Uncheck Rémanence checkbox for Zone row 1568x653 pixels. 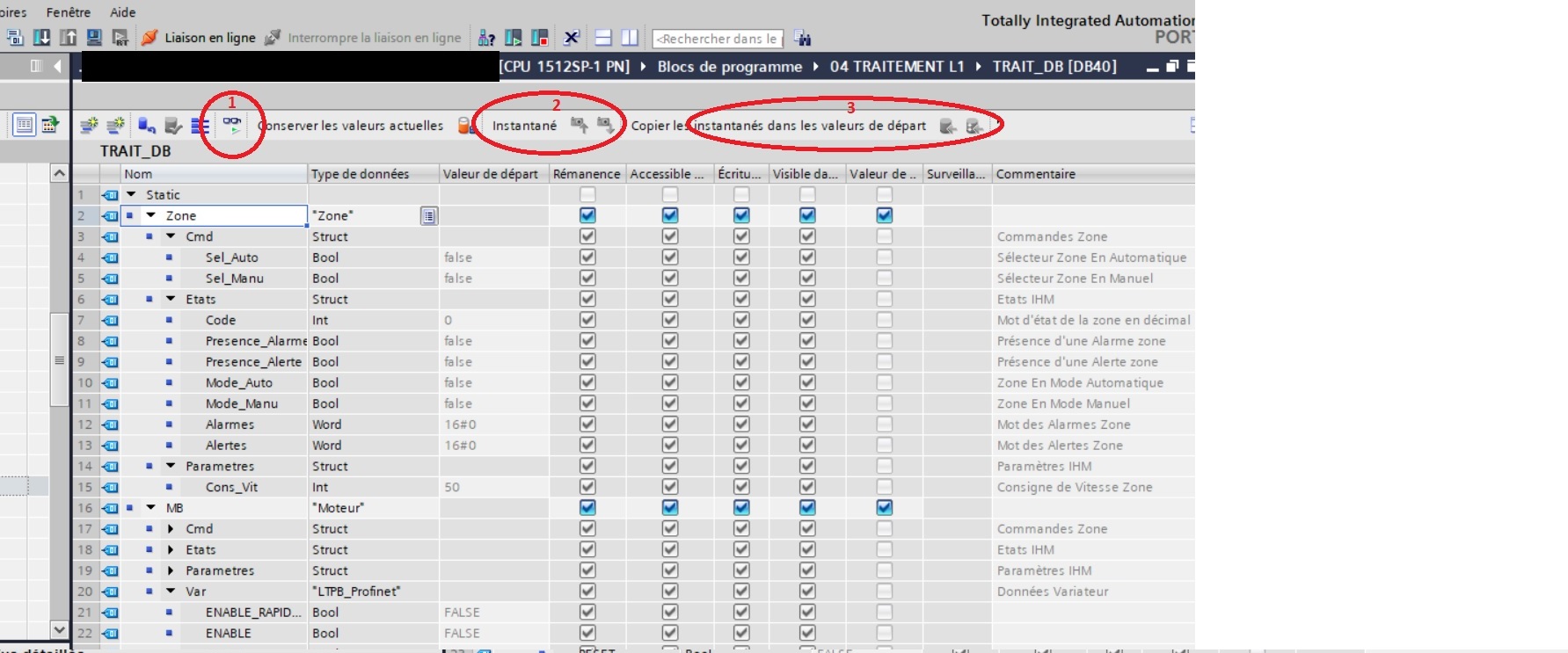click(587, 215)
